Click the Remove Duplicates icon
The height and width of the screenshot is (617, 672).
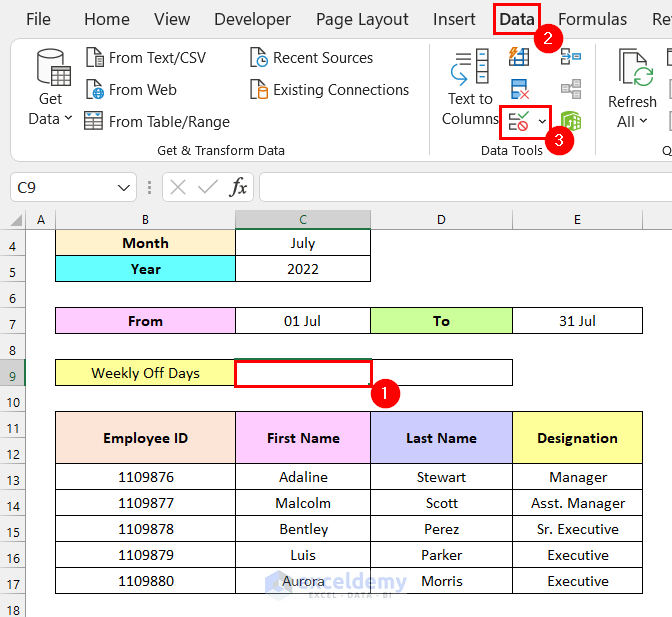coord(519,89)
